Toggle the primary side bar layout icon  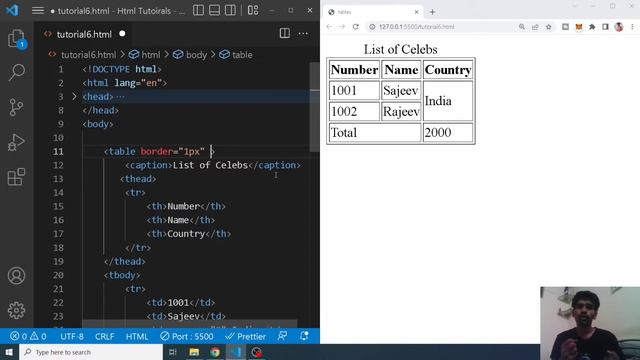198,11
